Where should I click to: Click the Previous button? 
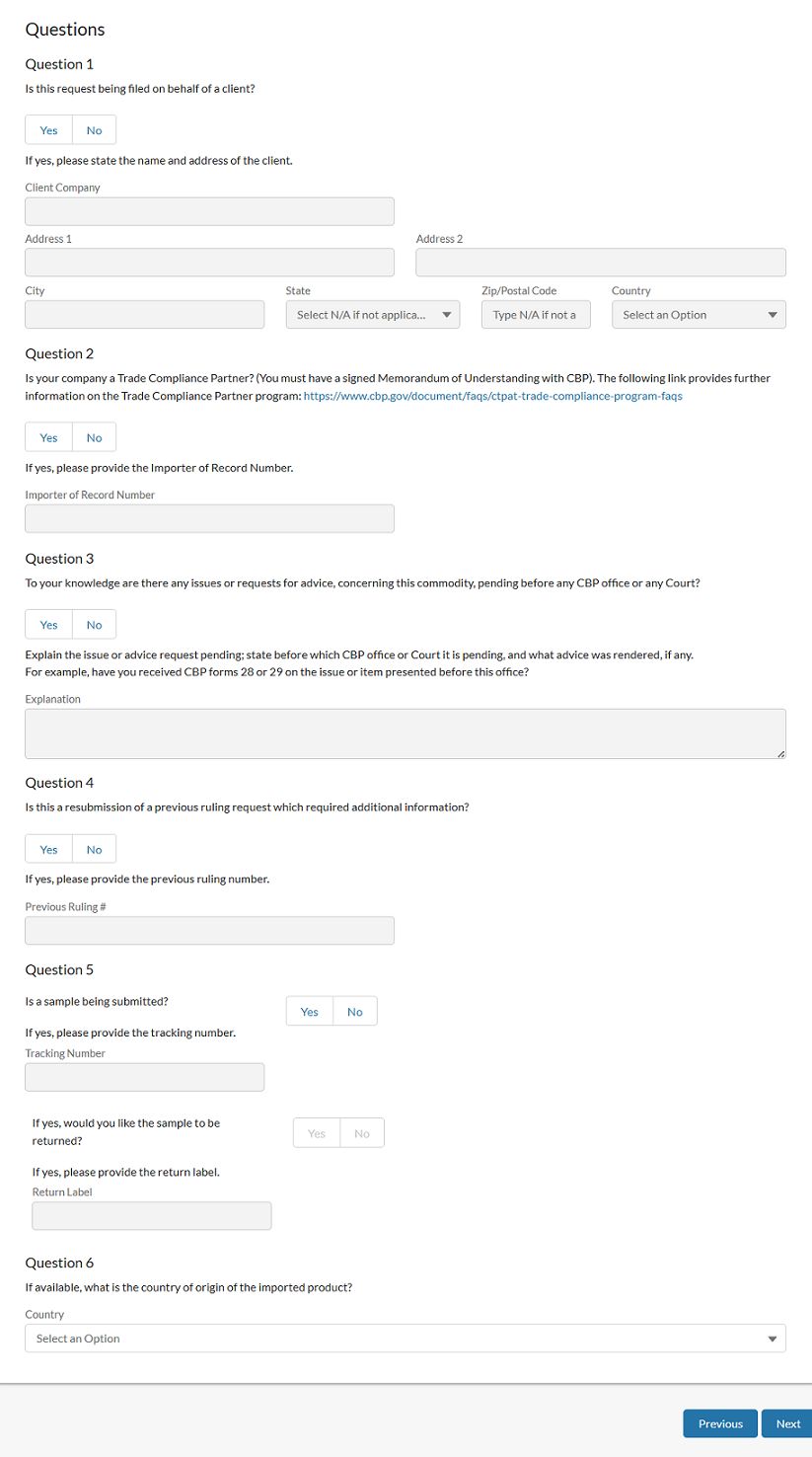720,1423
